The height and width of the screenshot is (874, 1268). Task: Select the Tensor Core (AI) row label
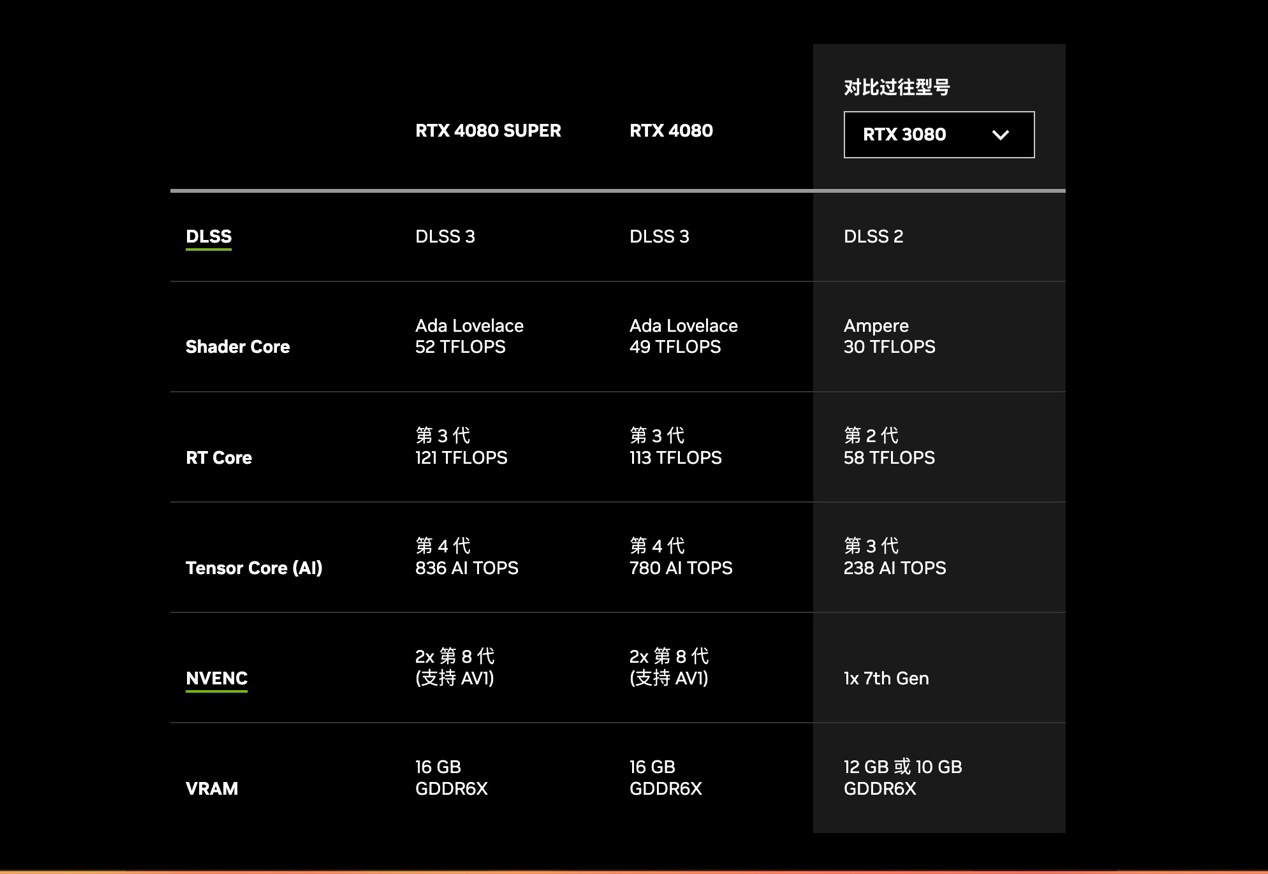coord(253,567)
